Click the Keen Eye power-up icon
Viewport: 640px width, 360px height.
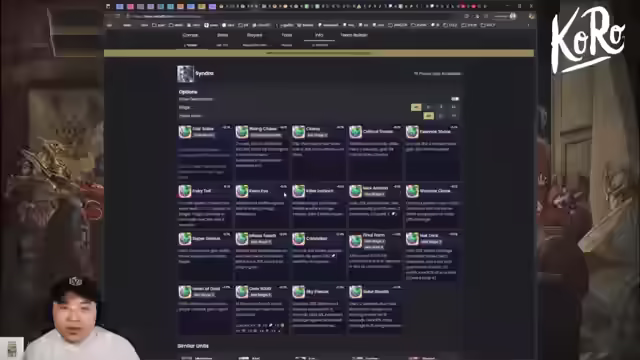coord(242,191)
